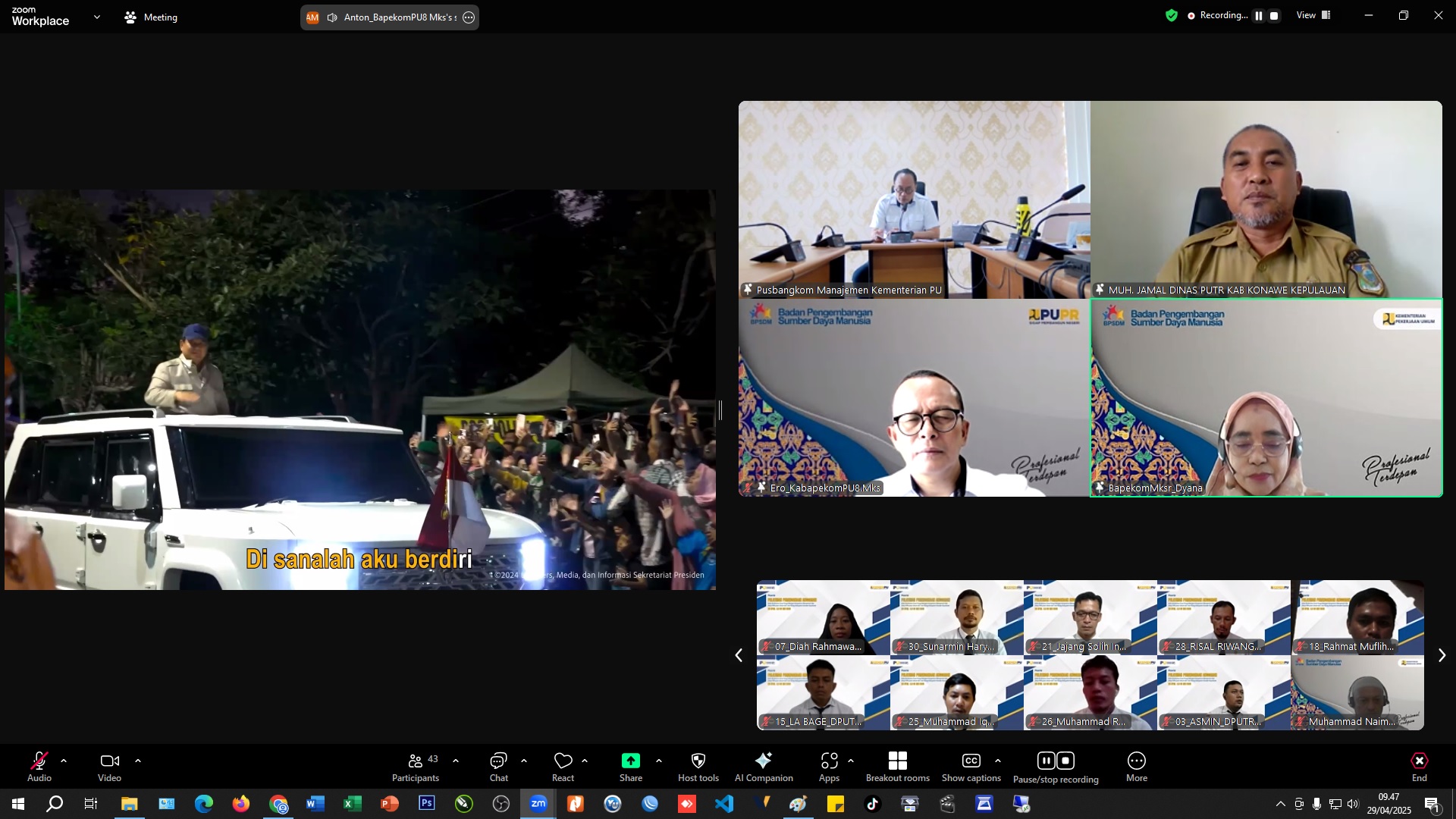Click the Zoom taskbar icon
The height and width of the screenshot is (819, 1456).
click(x=538, y=804)
